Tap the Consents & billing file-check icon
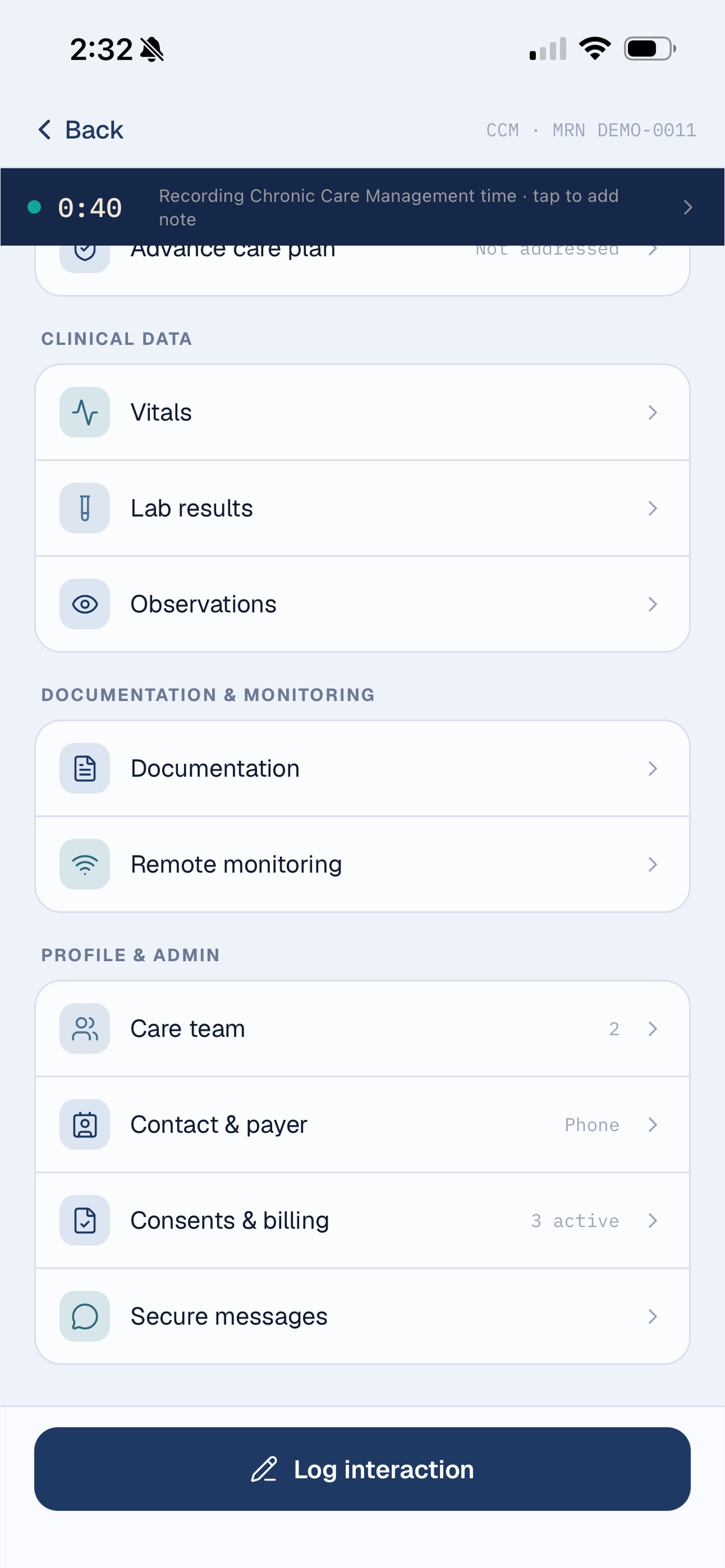 [85, 1220]
